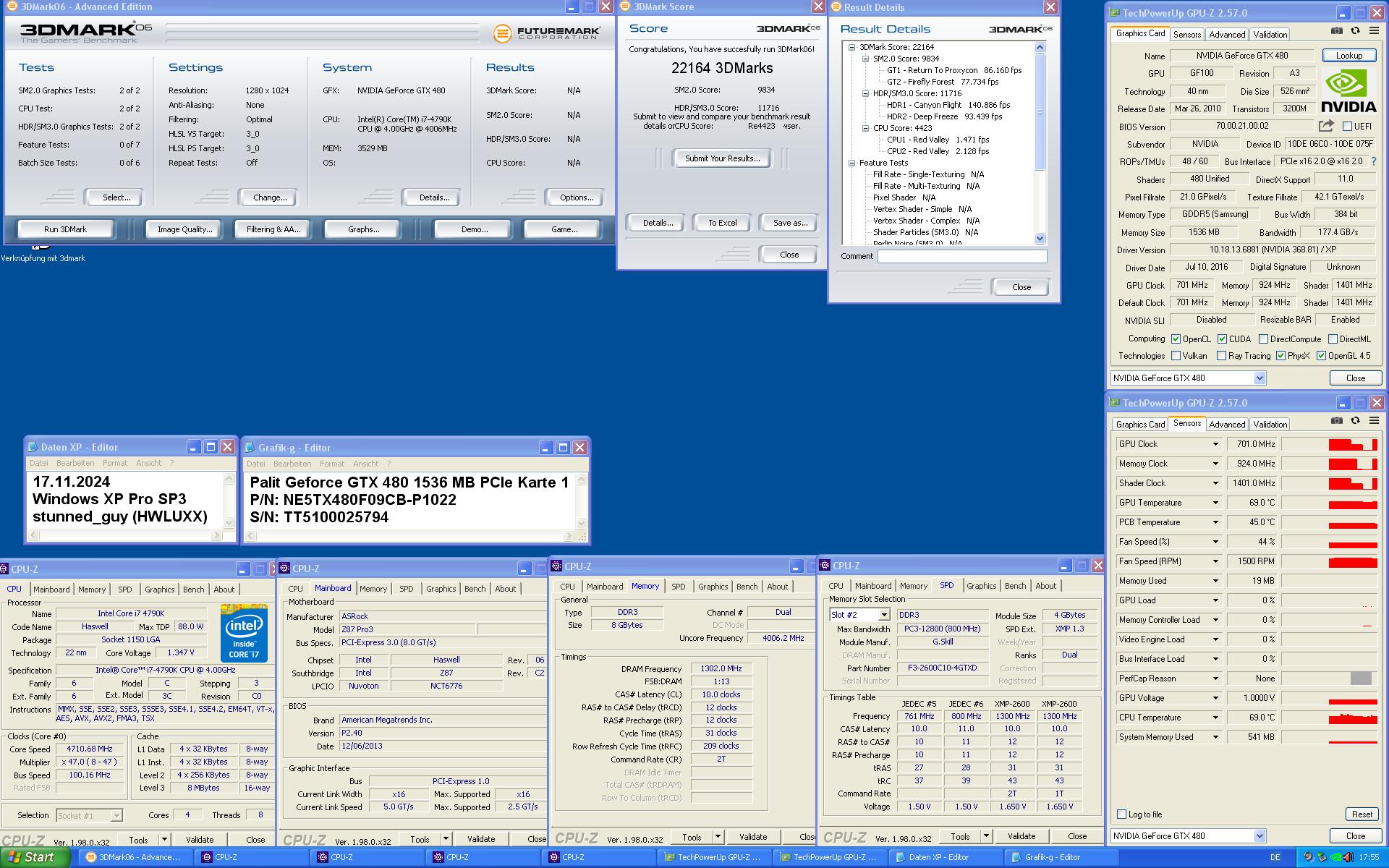The height and width of the screenshot is (868, 1389).
Task: Open the Format menu in the Daten XP Editor
Action: tap(115, 463)
